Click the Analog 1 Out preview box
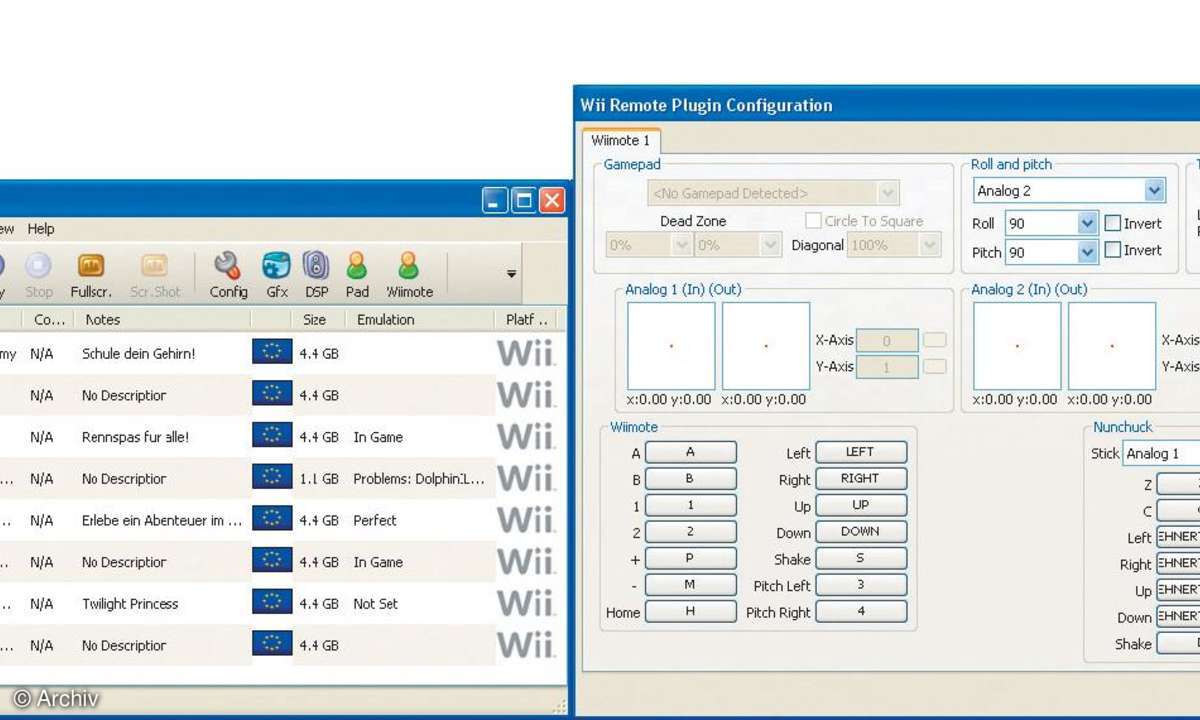Viewport: 1200px width, 720px height. pos(766,346)
